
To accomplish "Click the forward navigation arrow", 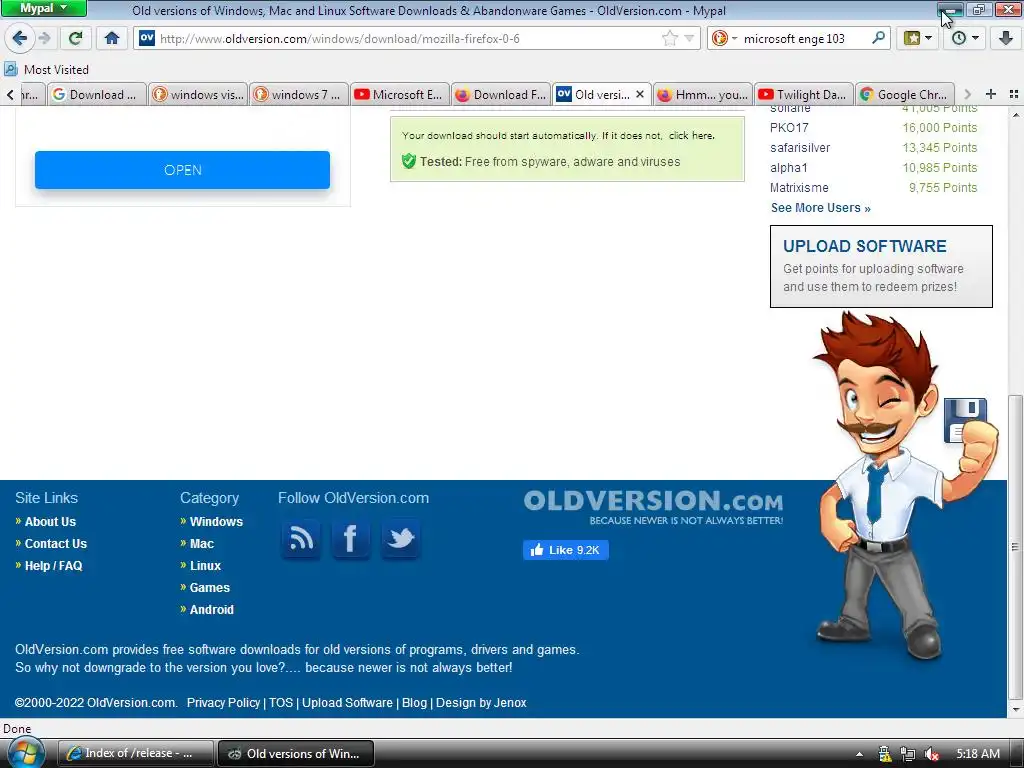I will [44, 38].
